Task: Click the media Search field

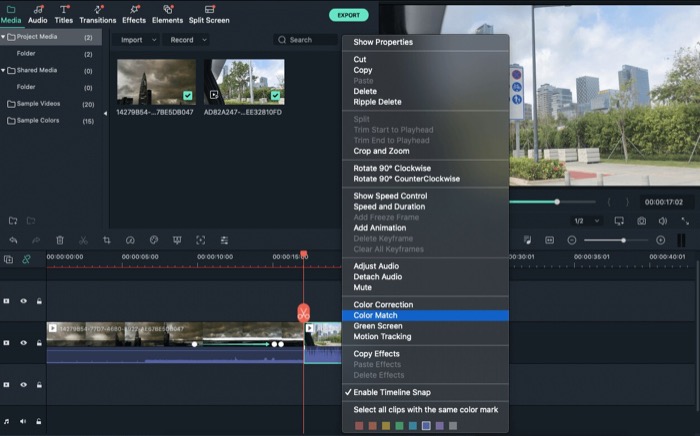Action: click(x=305, y=40)
